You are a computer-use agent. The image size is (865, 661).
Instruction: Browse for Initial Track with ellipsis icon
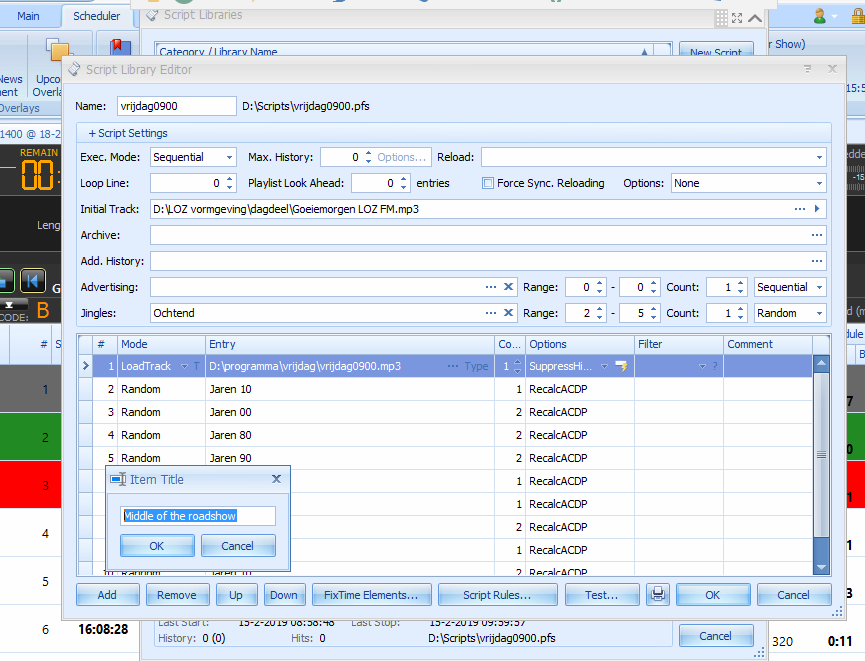[x=800, y=209]
